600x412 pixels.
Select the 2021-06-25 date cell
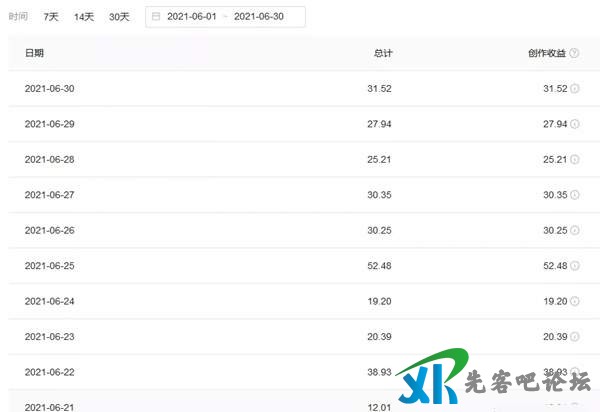click(x=49, y=265)
